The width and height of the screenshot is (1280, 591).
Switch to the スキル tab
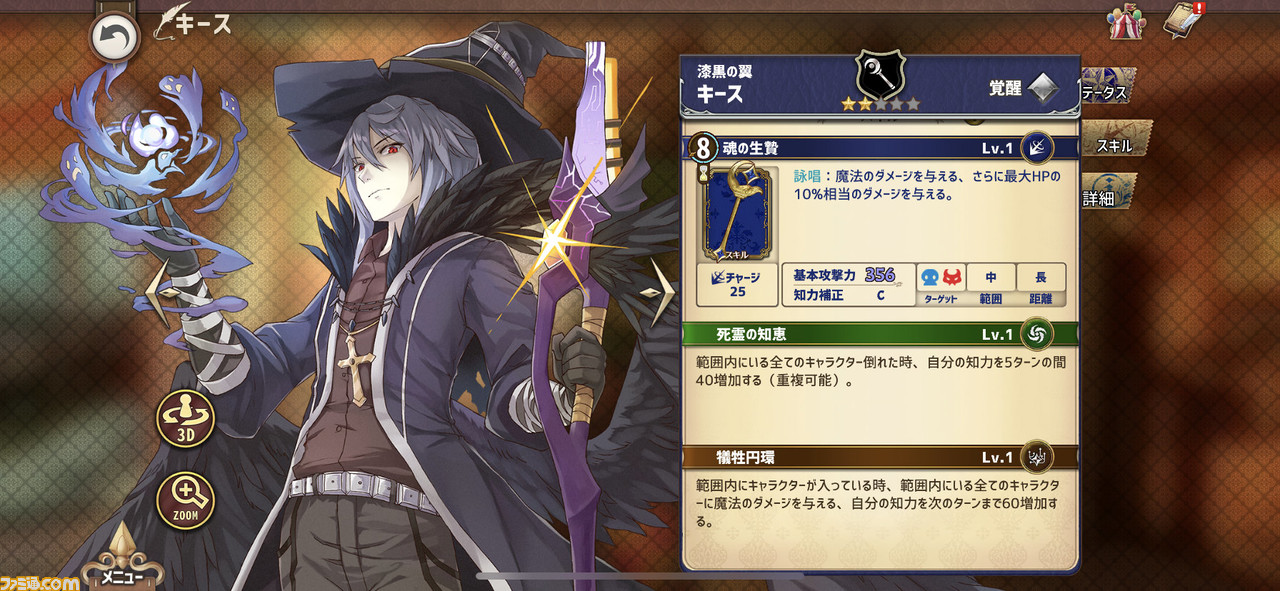tap(1115, 145)
